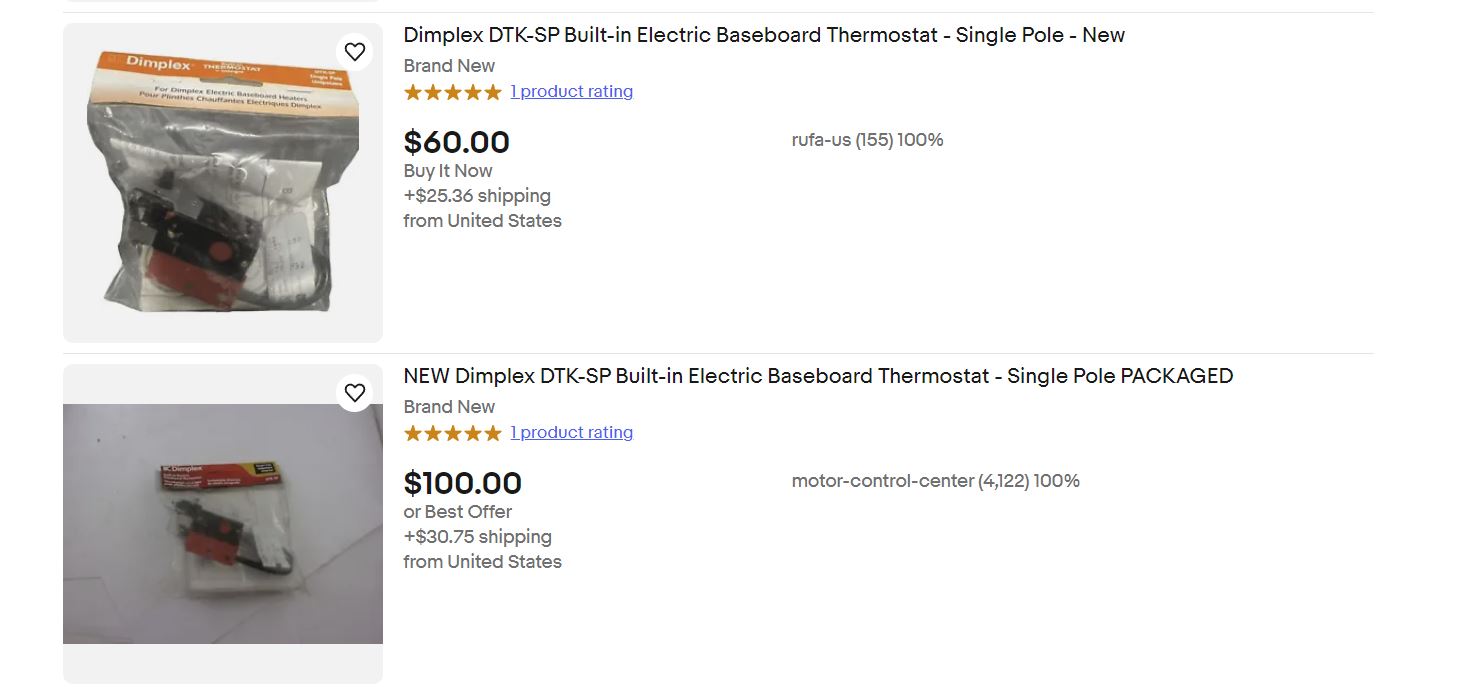Click seller info rufa-us (155) 100%

pos(867,140)
